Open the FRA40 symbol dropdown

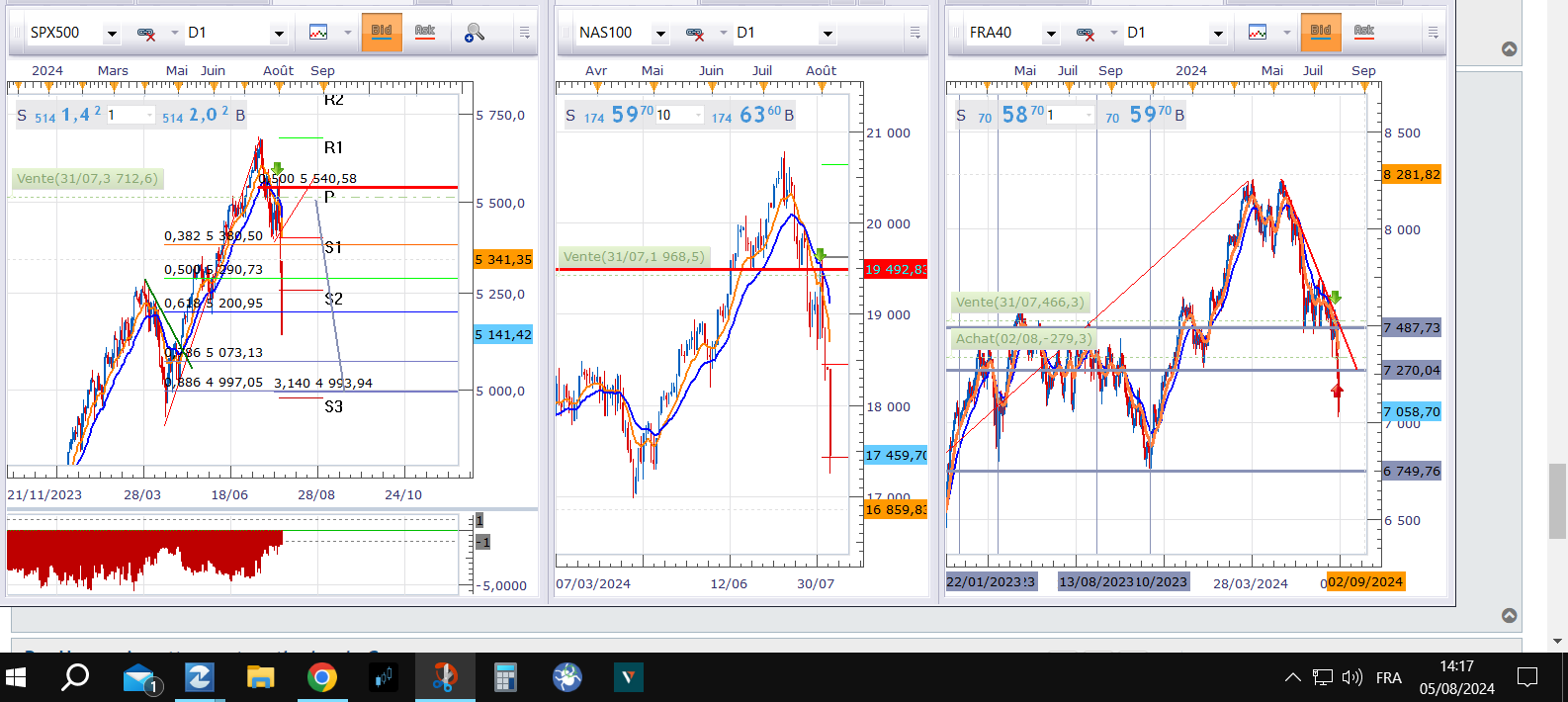click(x=1051, y=34)
